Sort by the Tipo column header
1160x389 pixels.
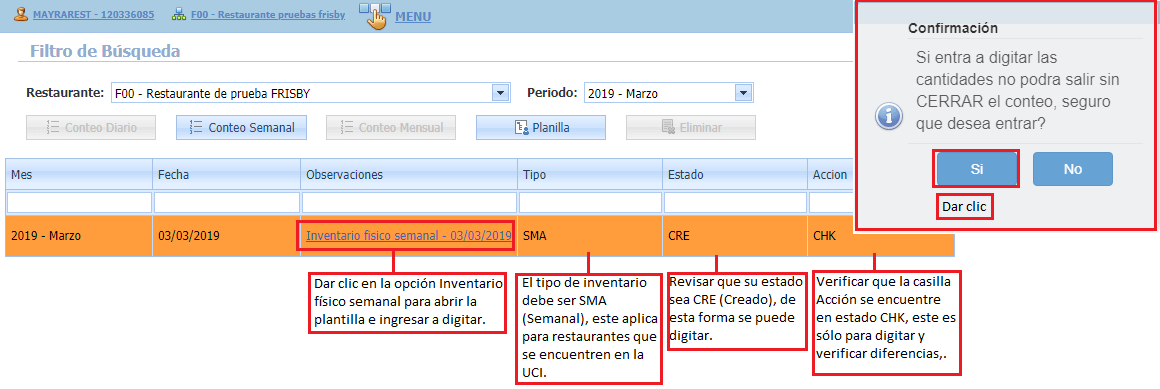click(x=590, y=175)
